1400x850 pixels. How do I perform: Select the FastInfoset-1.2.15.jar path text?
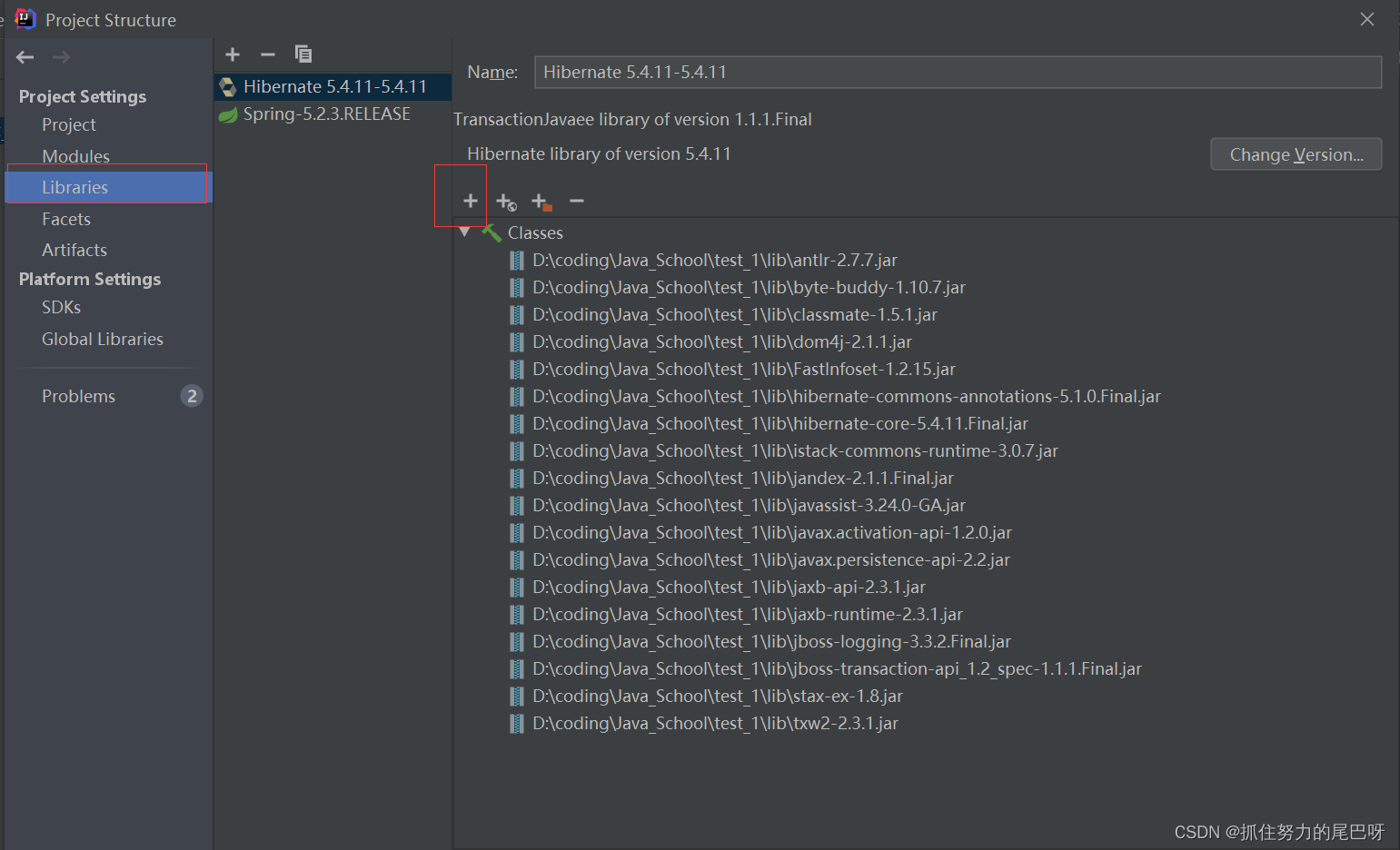pos(744,370)
